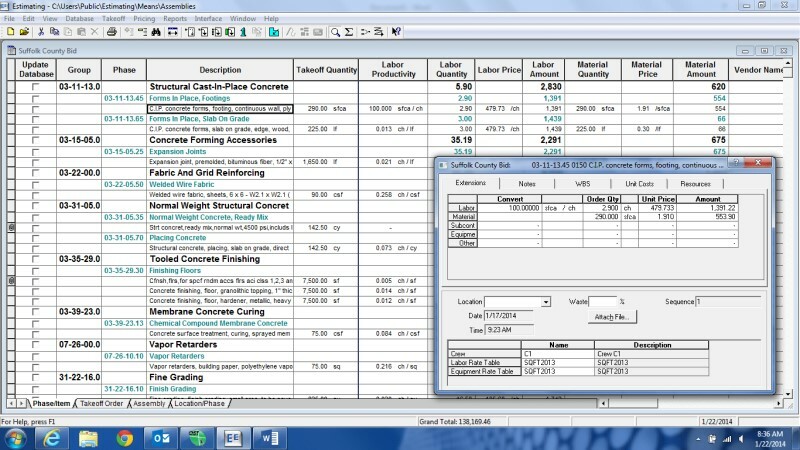
Task: Check Update Database box for Structural Cast-In-Place Concrete
Action: [36, 88]
